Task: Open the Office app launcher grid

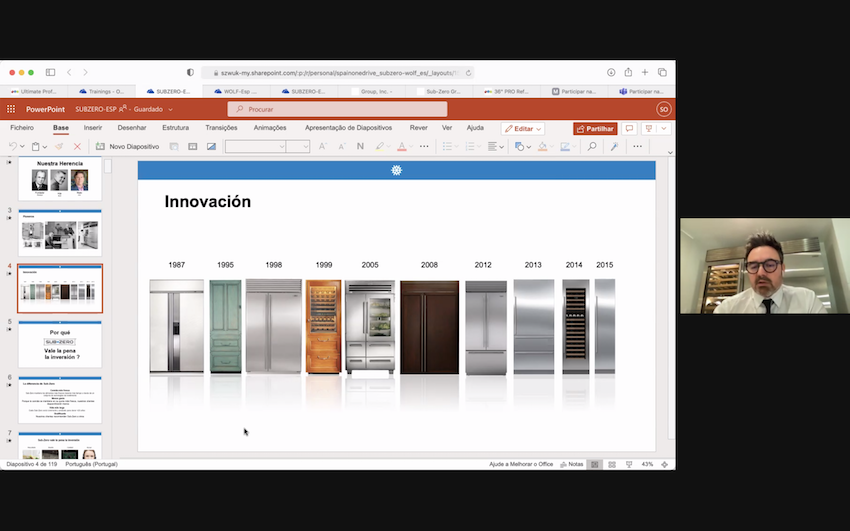Action: [11, 109]
